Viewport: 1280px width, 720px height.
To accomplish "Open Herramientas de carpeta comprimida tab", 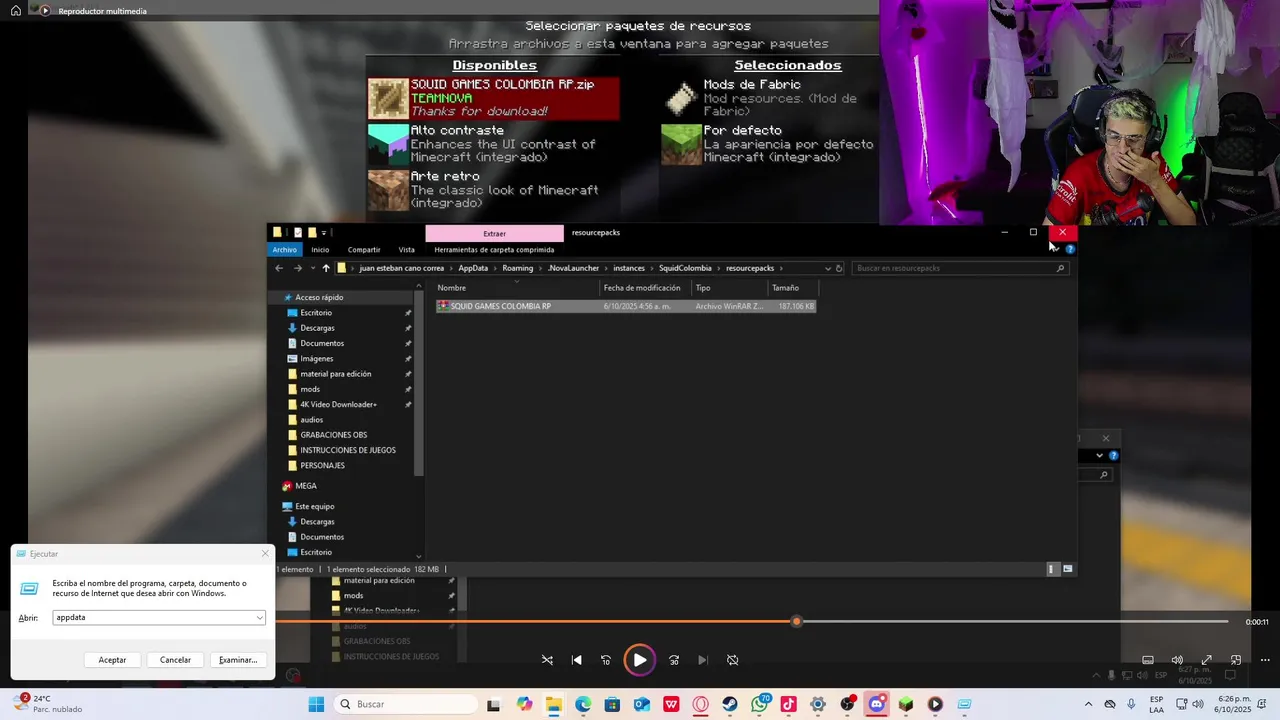I will click(x=494, y=250).
